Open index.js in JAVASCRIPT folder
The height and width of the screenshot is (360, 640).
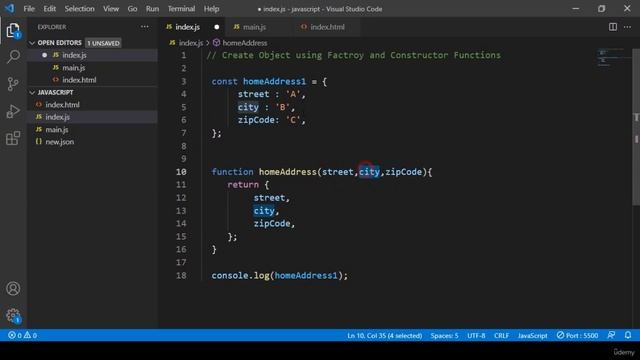point(92,117)
